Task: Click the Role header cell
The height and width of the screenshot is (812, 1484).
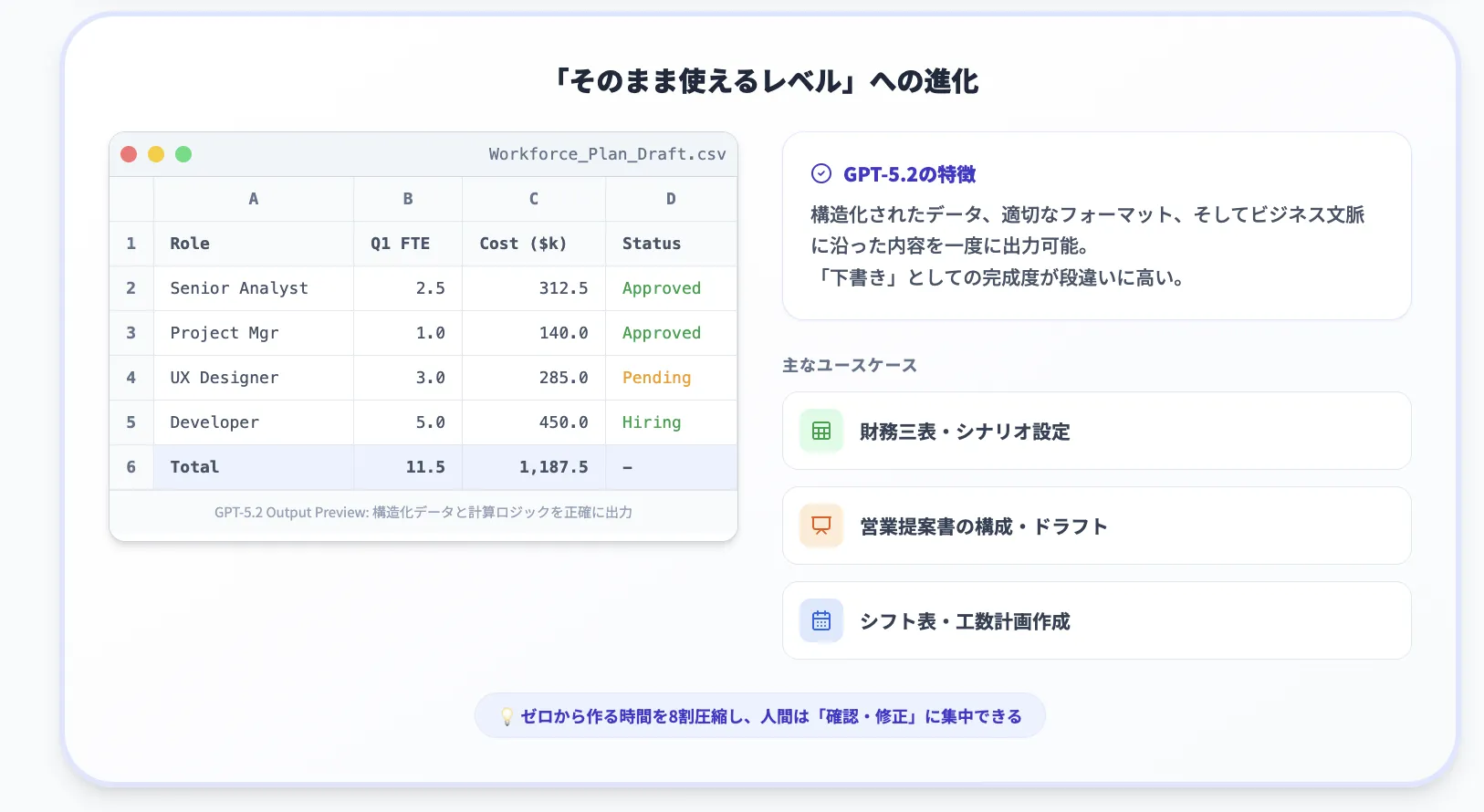Action: [x=254, y=244]
